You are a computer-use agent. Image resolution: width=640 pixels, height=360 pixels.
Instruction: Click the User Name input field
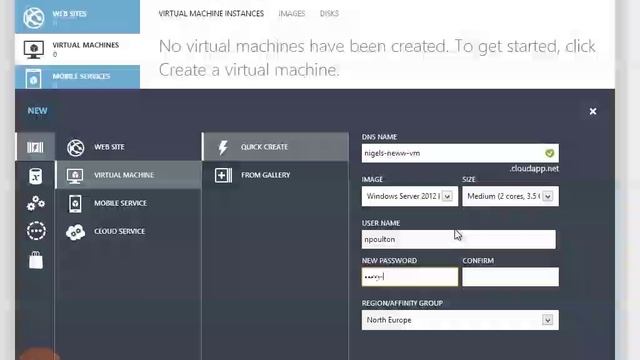pos(458,240)
